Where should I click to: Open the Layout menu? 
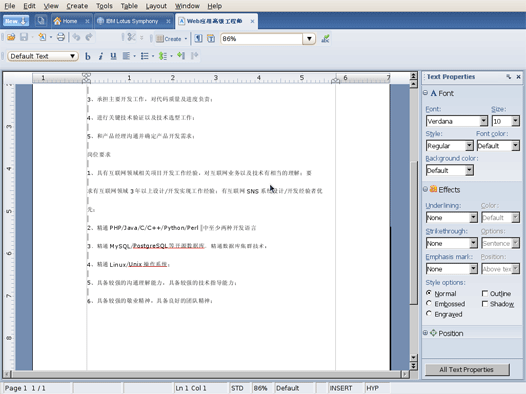(x=156, y=6)
